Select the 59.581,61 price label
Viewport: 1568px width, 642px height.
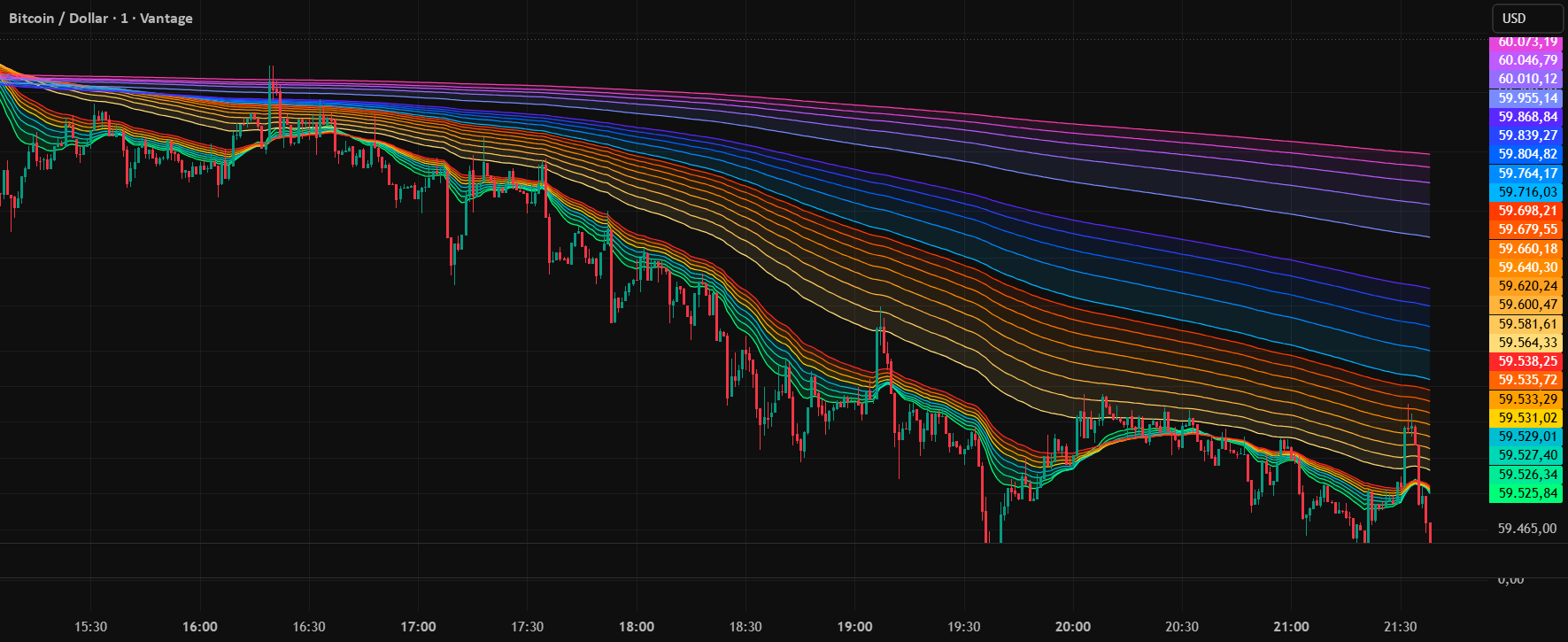(1527, 324)
